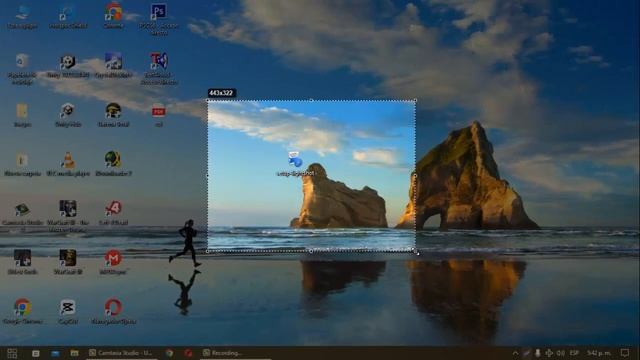Select the Unity editor shortcut next to Recycle Bin

tap(68, 66)
